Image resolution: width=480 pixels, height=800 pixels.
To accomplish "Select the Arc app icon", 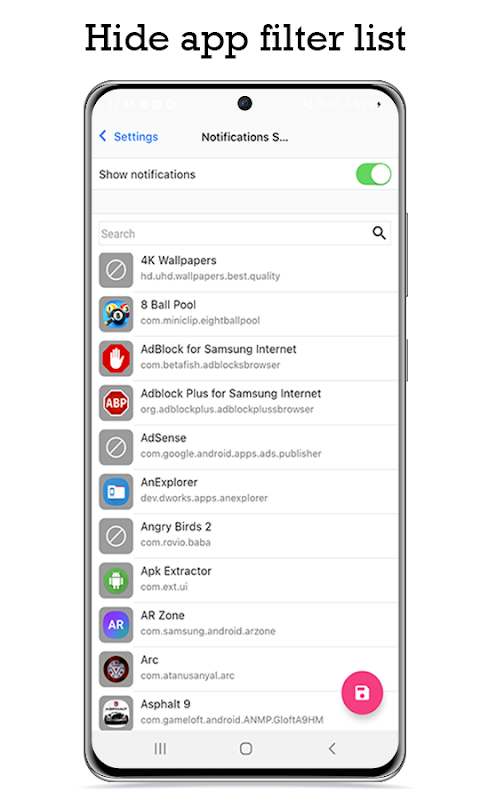I will pos(116,669).
